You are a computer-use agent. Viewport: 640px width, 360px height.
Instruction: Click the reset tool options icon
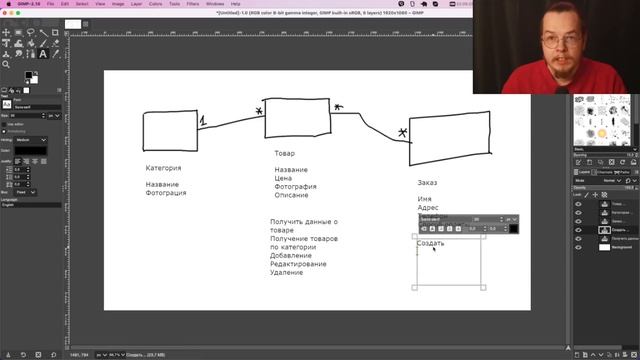tap(53, 355)
